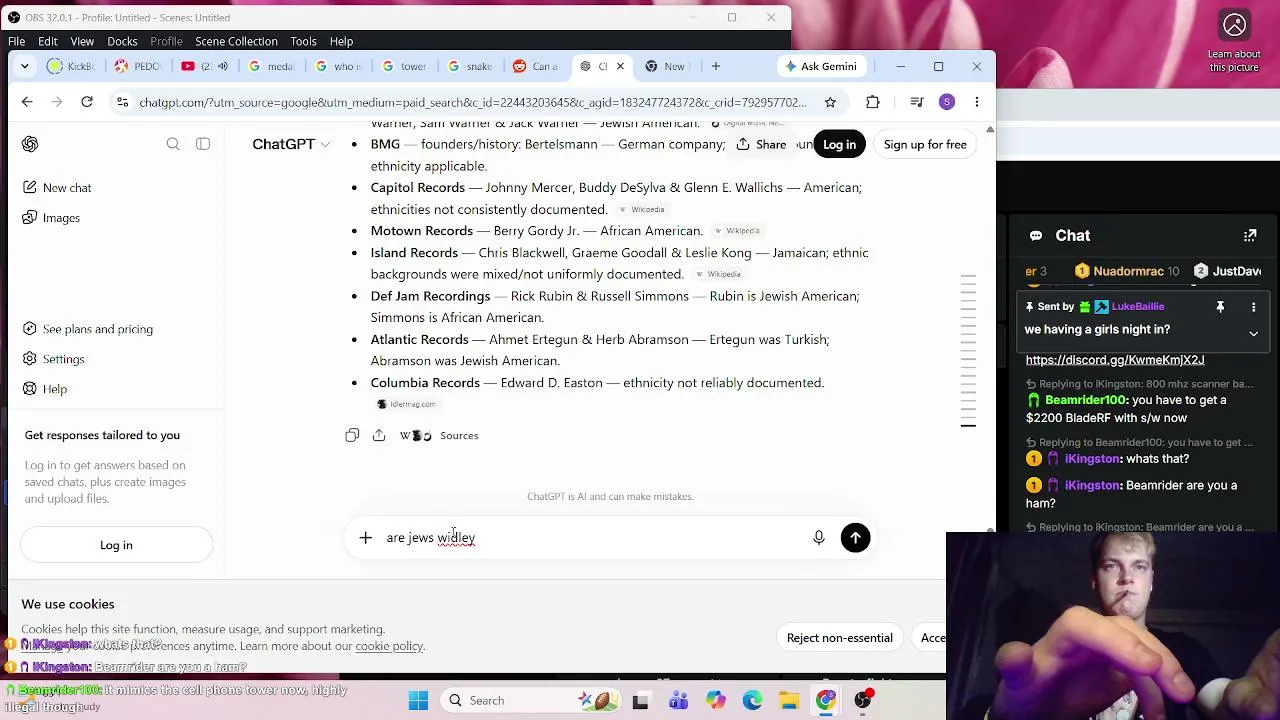Open Microsoft Teams from taskbar
This screenshot has height=720, width=1280.
678,701
